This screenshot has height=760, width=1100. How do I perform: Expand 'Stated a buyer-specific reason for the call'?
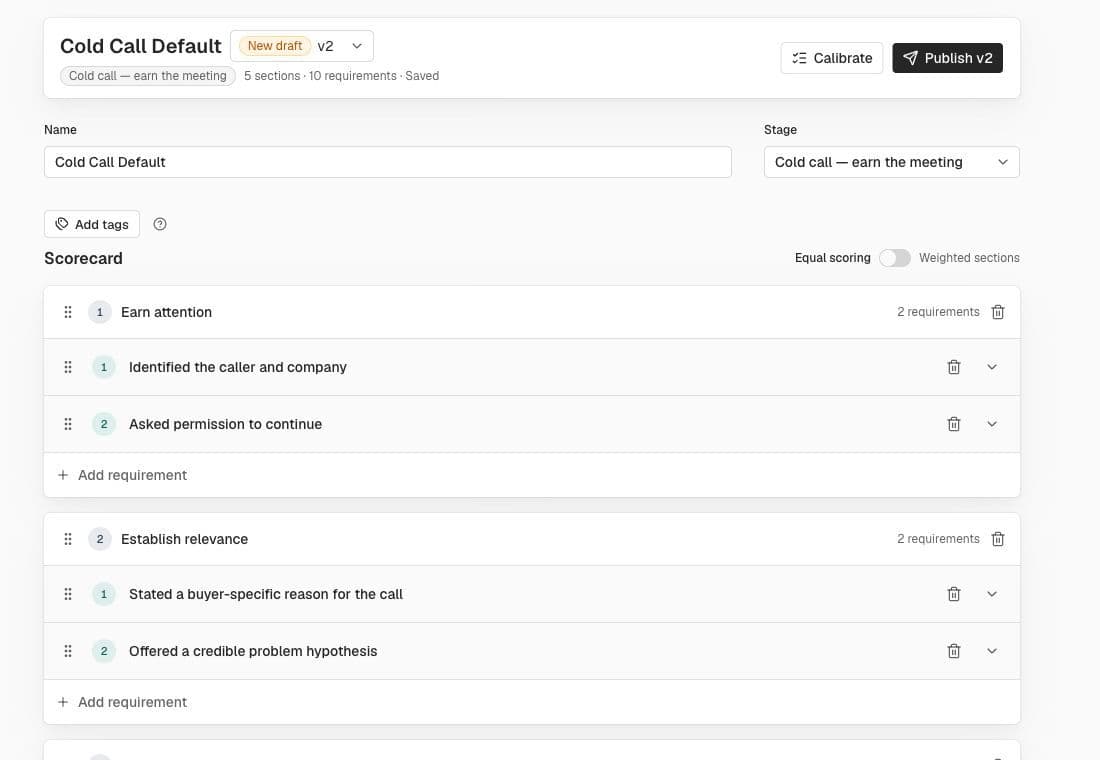pyautogui.click(x=992, y=594)
